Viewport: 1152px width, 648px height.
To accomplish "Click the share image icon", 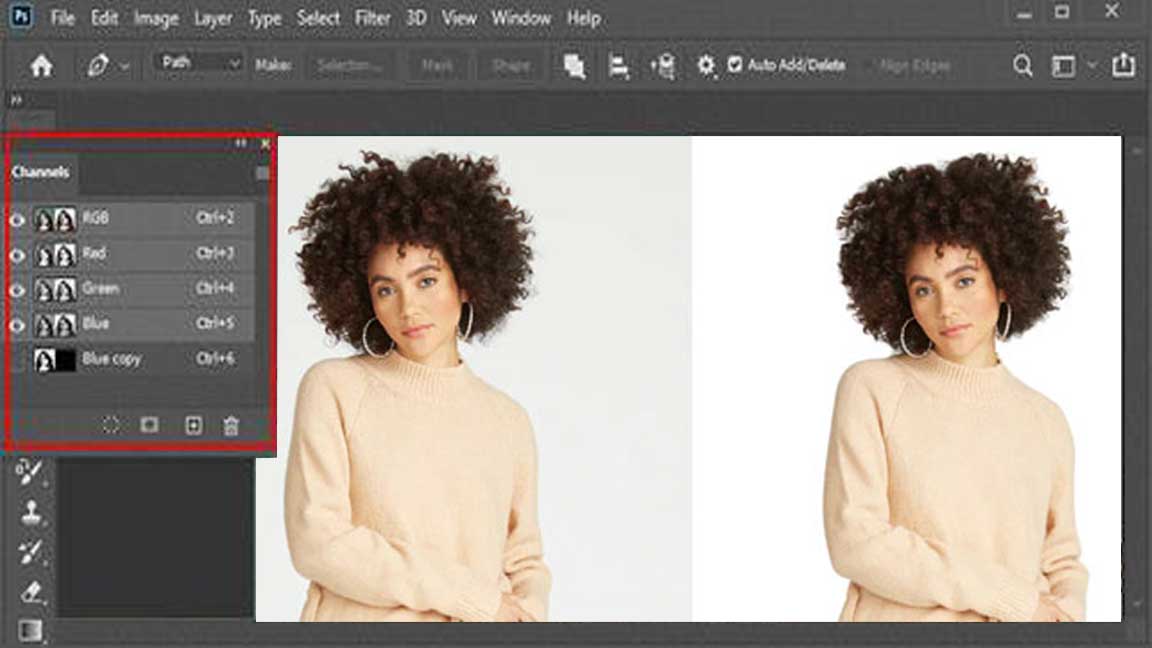I will pyautogui.click(x=1122, y=65).
